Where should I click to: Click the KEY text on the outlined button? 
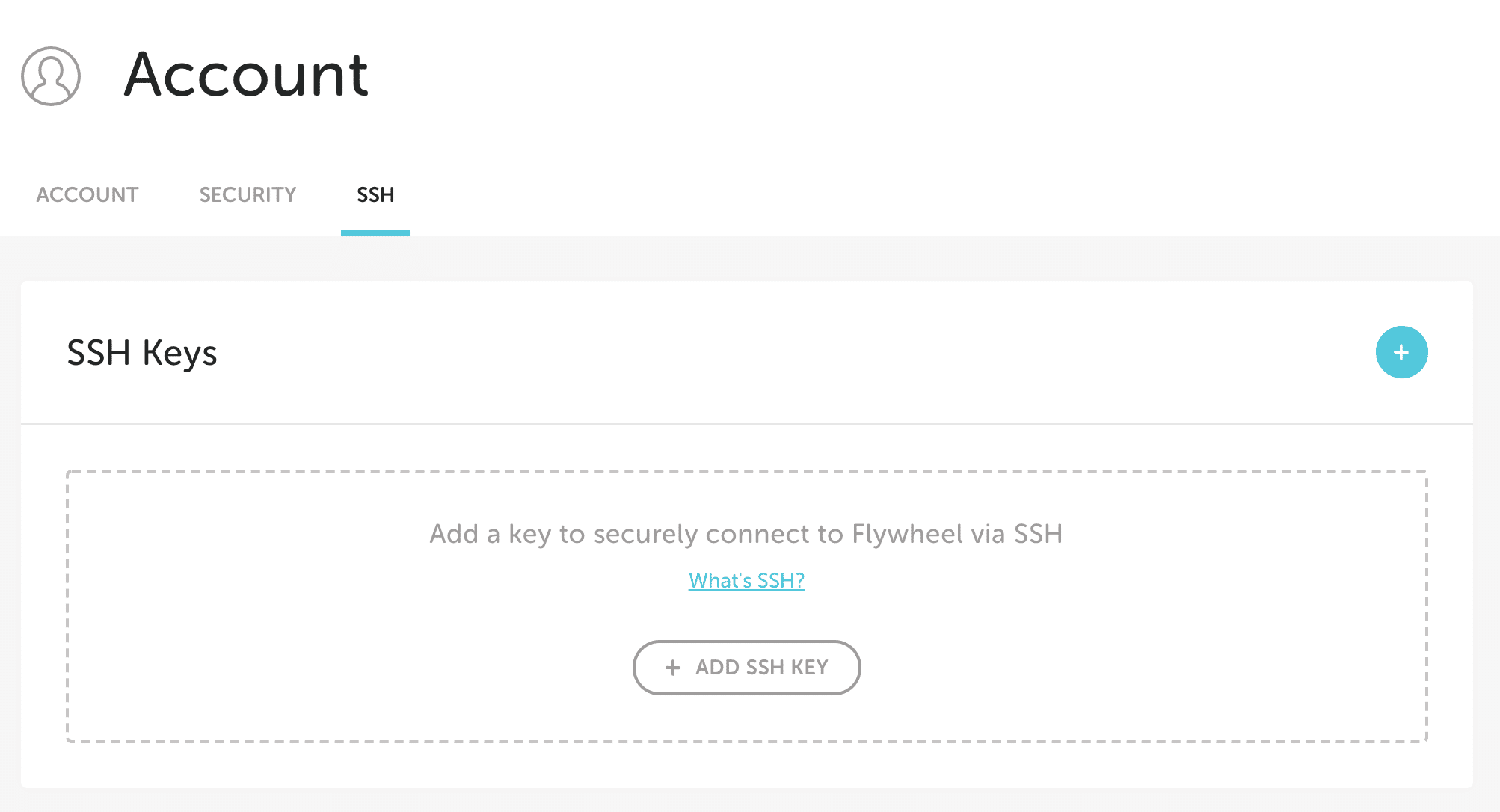point(809,668)
